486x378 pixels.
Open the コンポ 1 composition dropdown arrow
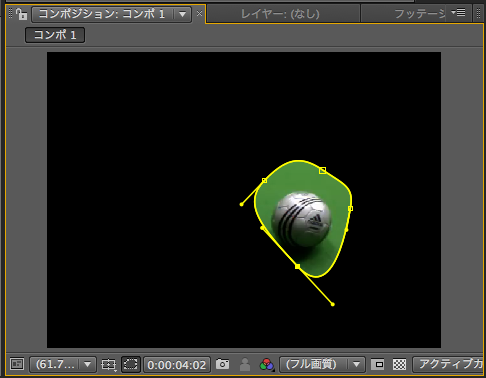tap(182, 14)
